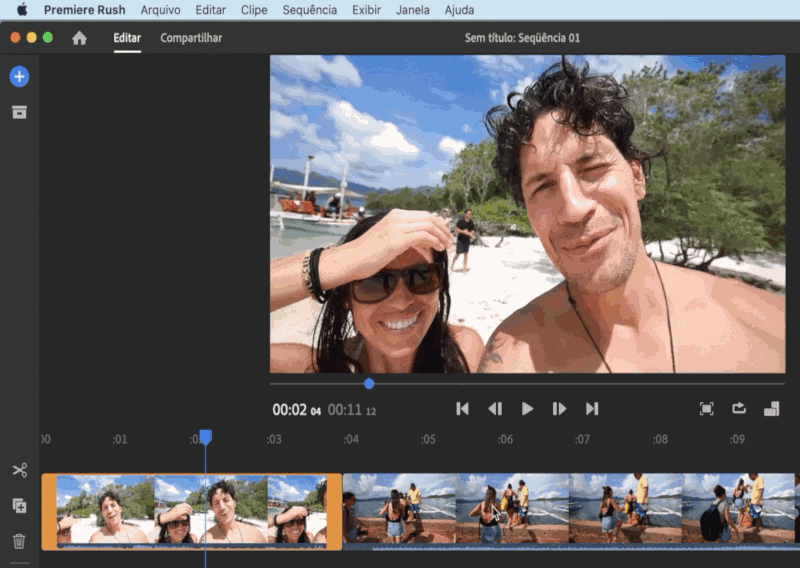Step forward one frame
The image size is (800, 568).
(x=559, y=409)
